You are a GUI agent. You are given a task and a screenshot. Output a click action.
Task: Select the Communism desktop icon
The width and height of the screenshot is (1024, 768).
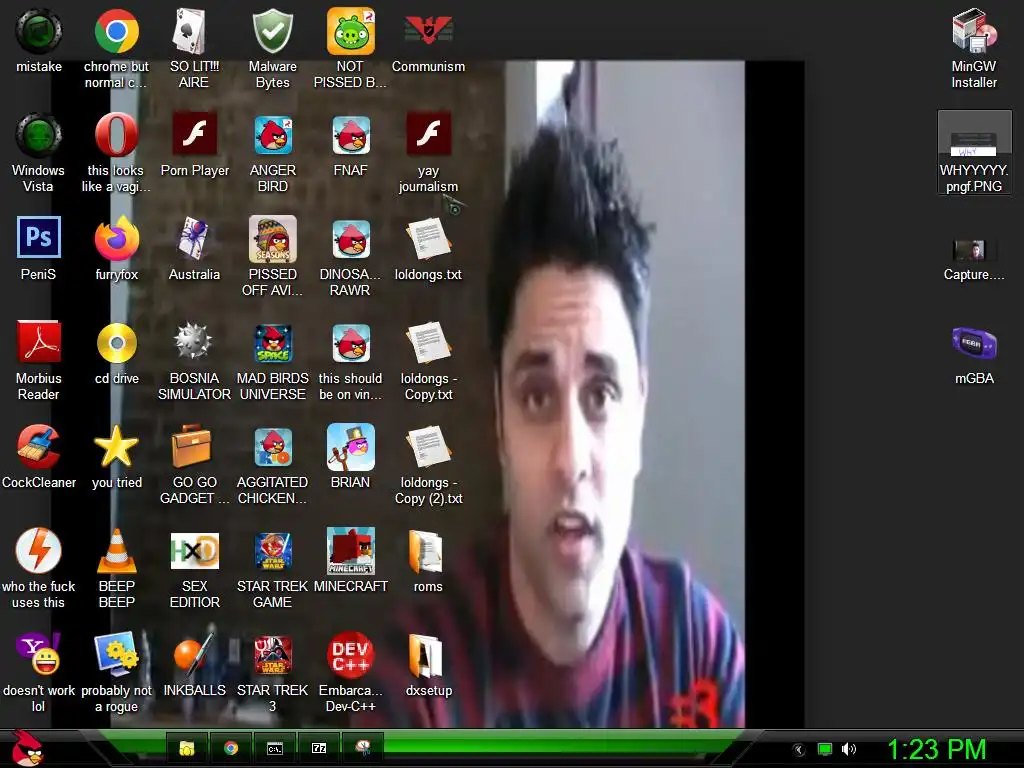click(428, 31)
